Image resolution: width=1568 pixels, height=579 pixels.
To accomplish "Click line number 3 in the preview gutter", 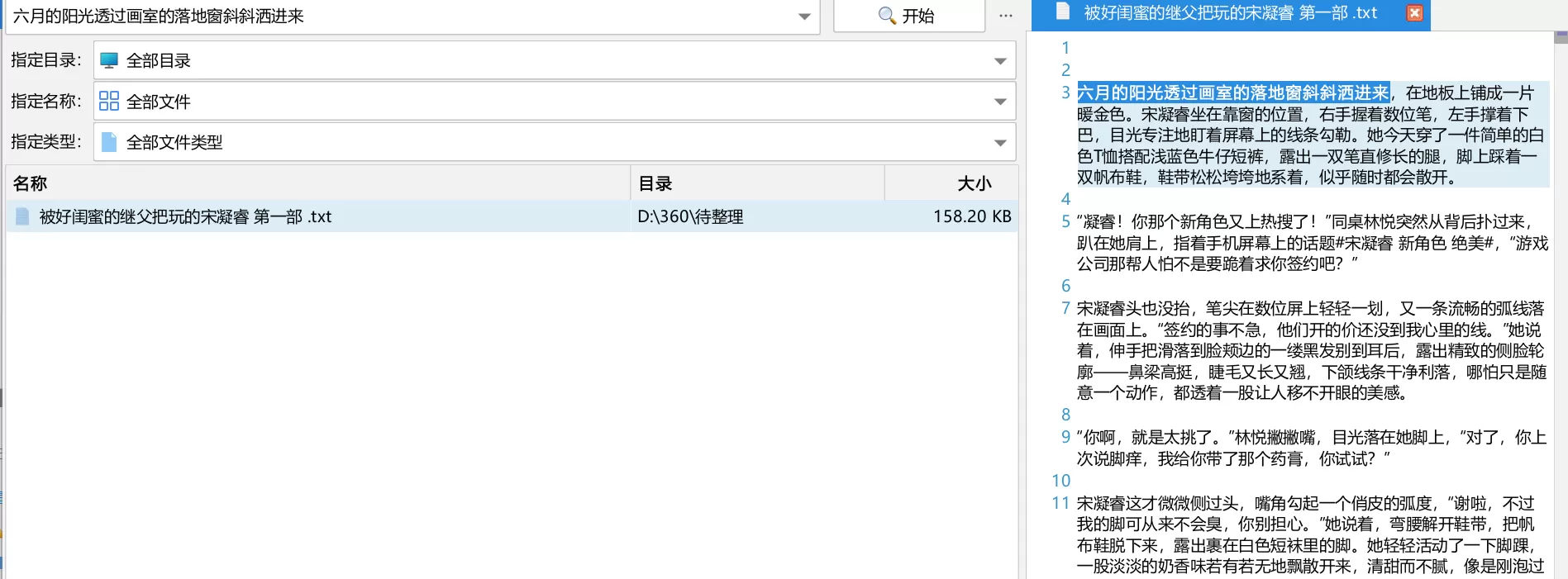I will 1065,93.
